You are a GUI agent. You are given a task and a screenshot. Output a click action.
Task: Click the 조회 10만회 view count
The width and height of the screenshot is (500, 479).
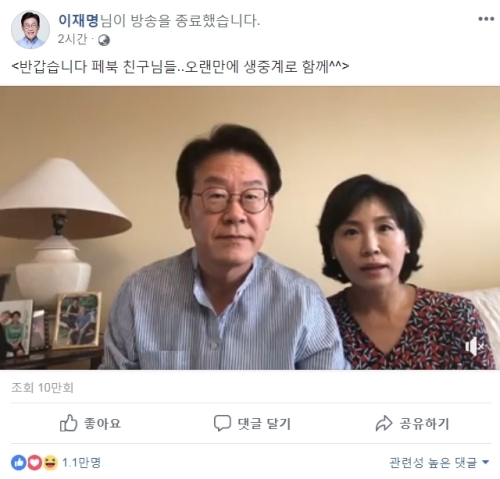(x=42, y=387)
